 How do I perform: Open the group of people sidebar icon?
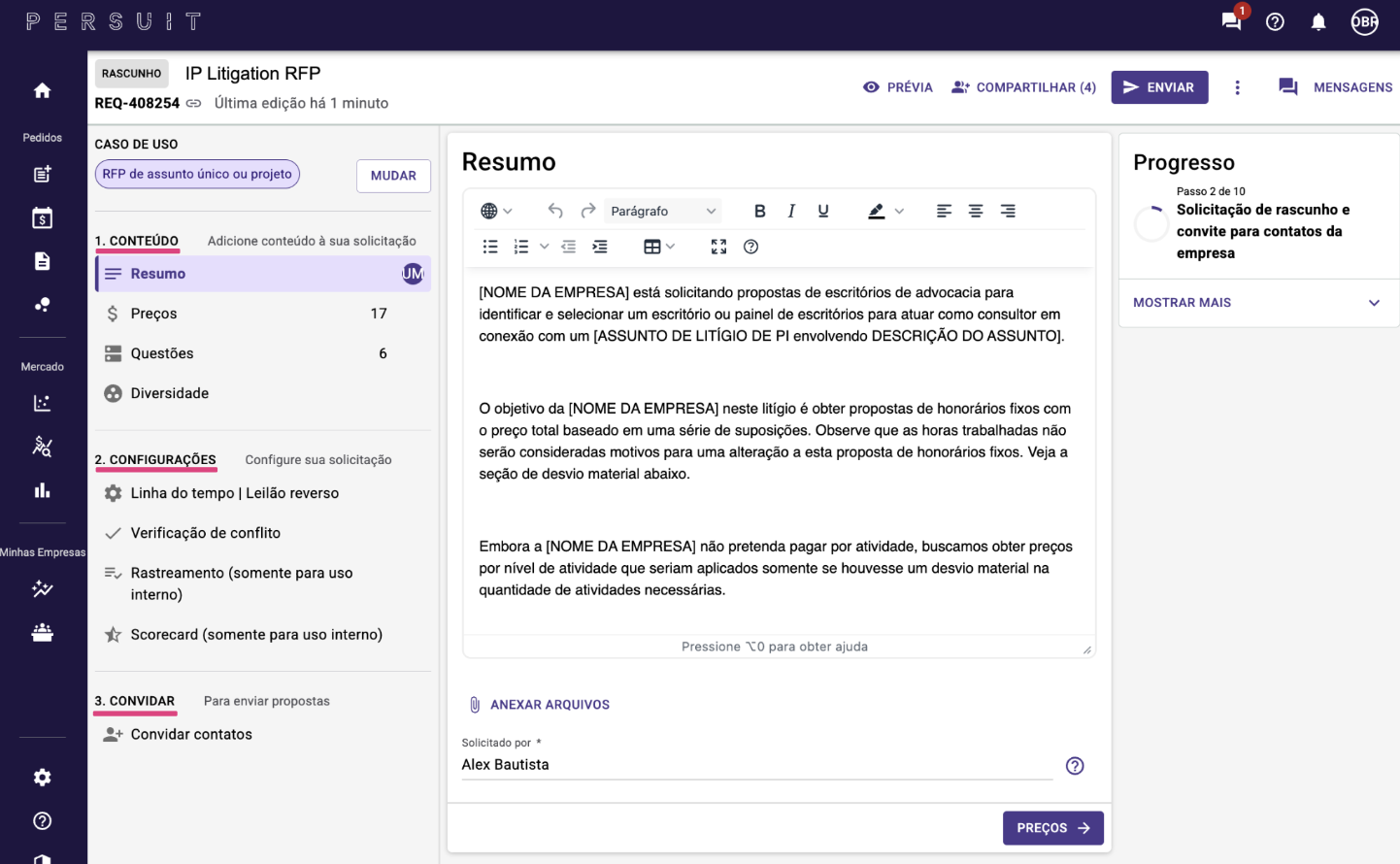click(x=42, y=632)
